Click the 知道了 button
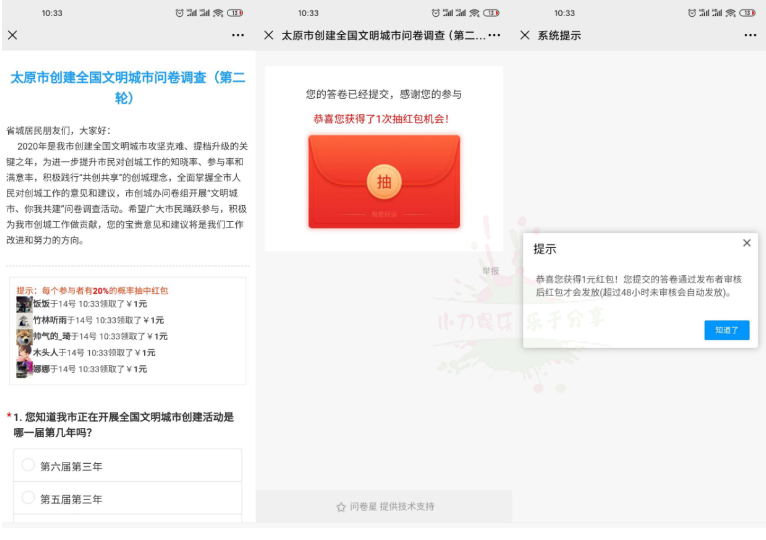 pos(726,330)
